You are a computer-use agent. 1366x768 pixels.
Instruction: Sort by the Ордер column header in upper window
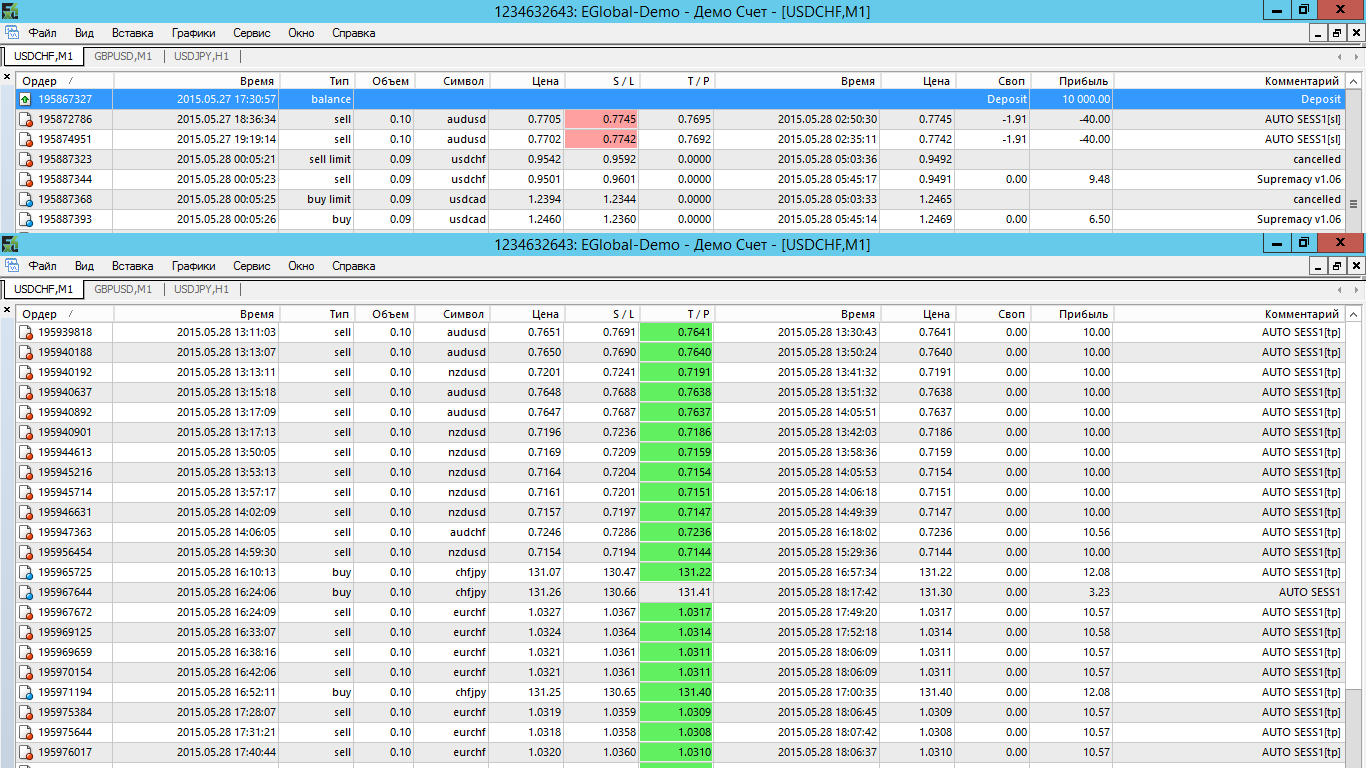click(x=65, y=81)
